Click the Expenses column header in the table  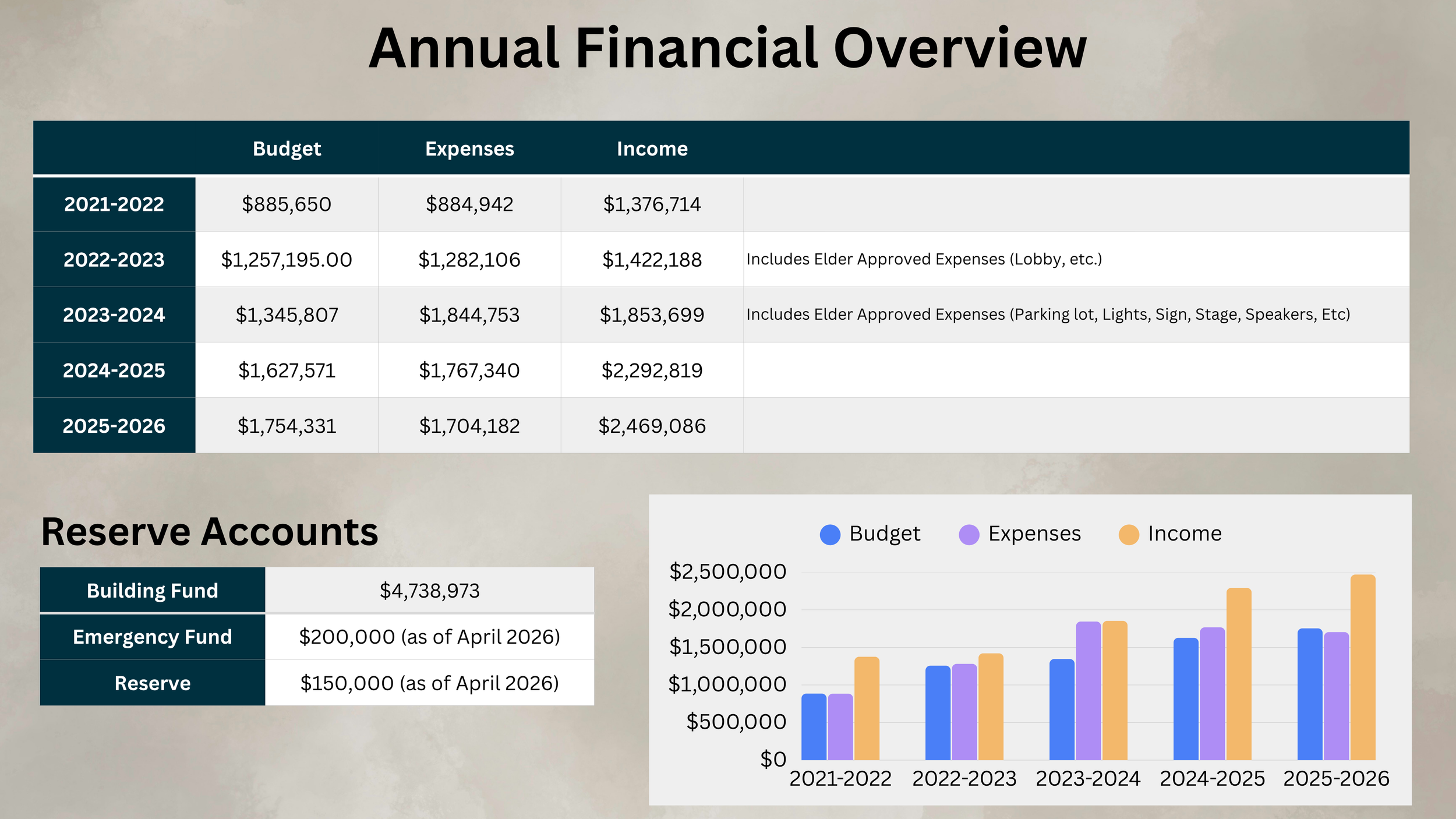469,149
